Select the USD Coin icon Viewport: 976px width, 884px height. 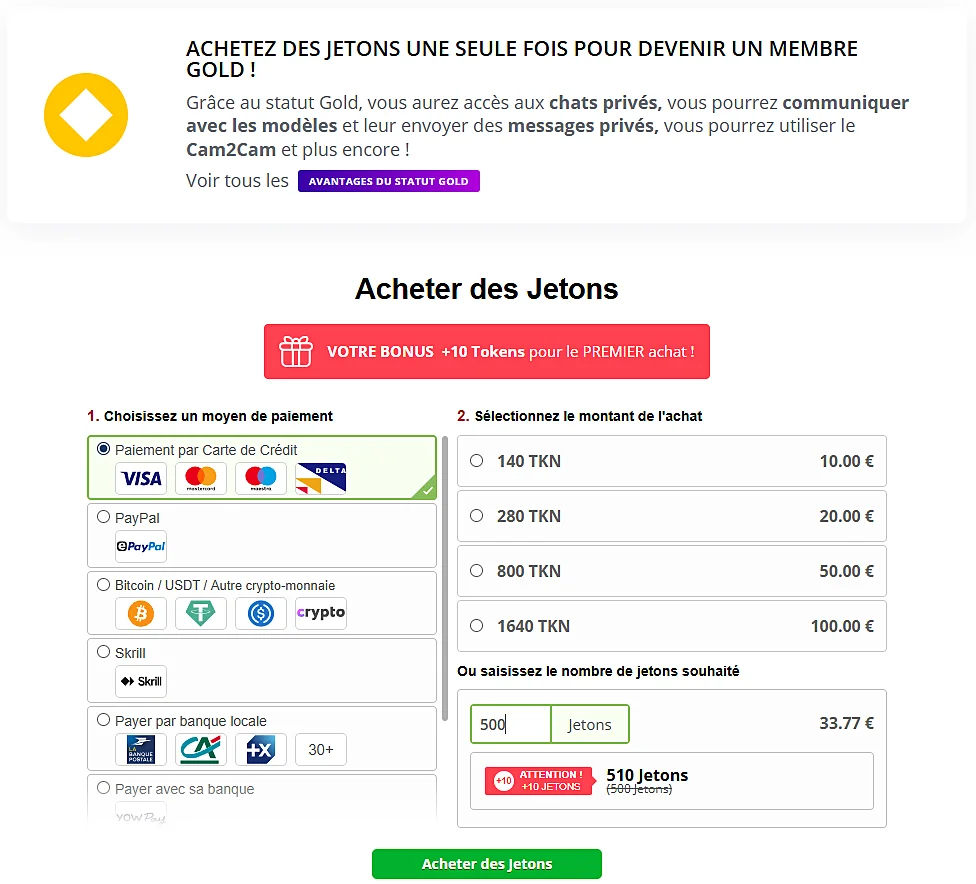point(260,613)
